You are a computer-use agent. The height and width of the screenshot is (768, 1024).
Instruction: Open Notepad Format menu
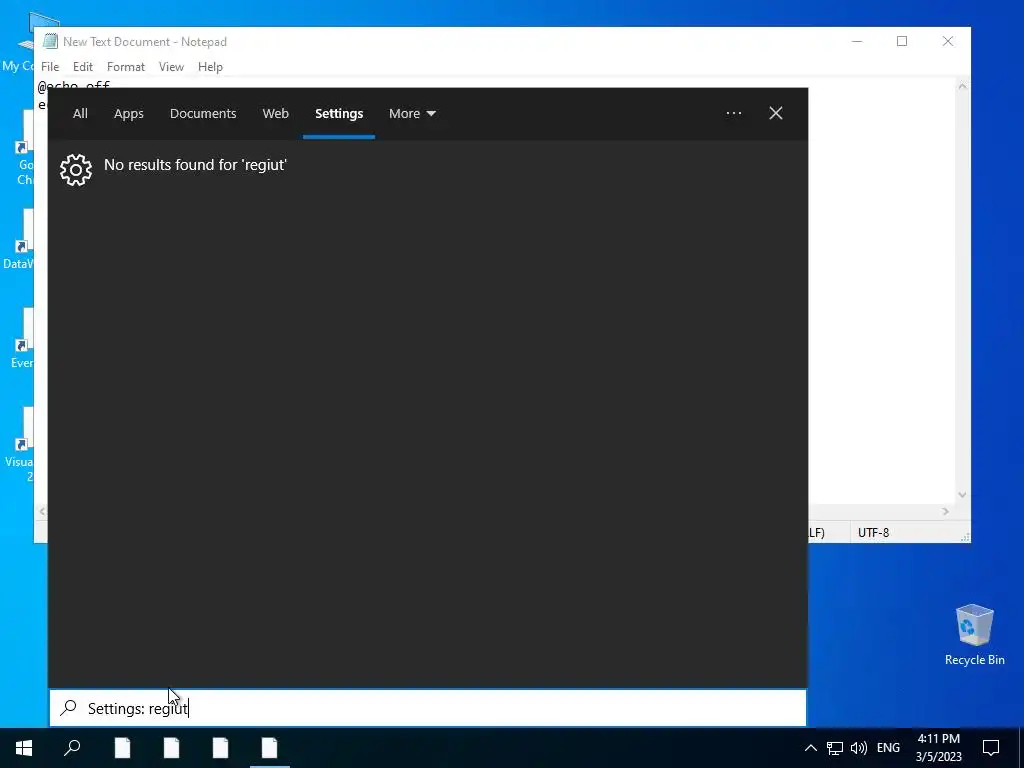tap(125, 67)
